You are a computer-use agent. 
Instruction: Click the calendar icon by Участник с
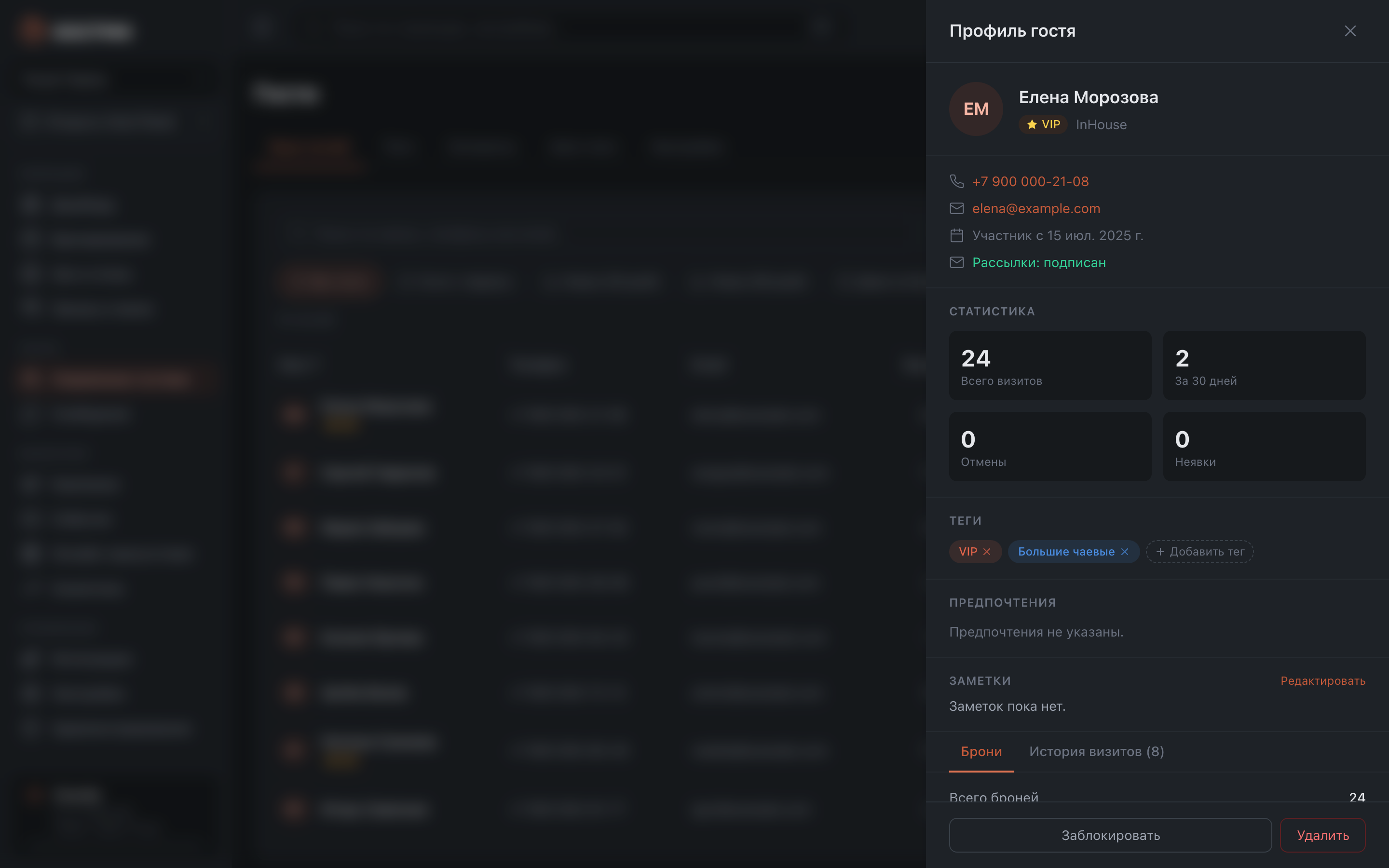(x=956, y=235)
